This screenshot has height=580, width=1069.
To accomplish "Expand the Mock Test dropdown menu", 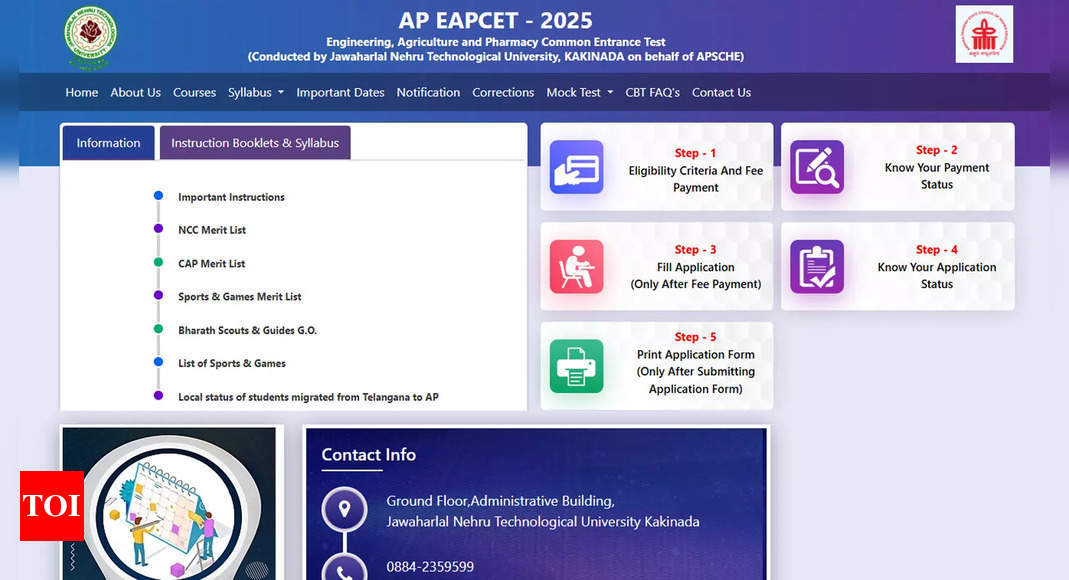I will coord(579,93).
